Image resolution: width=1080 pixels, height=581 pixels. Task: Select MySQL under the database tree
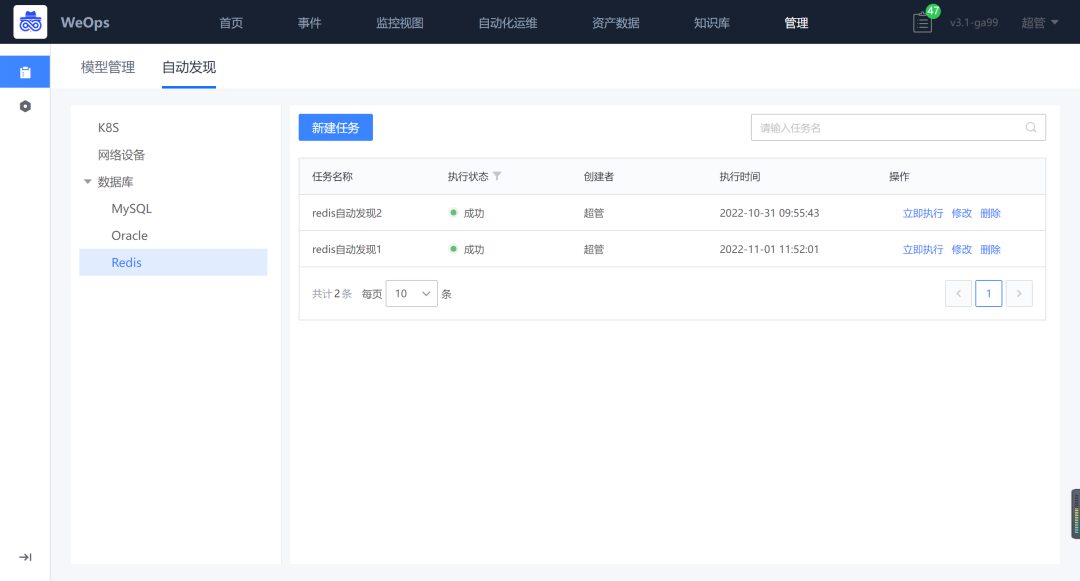pos(131,208)
